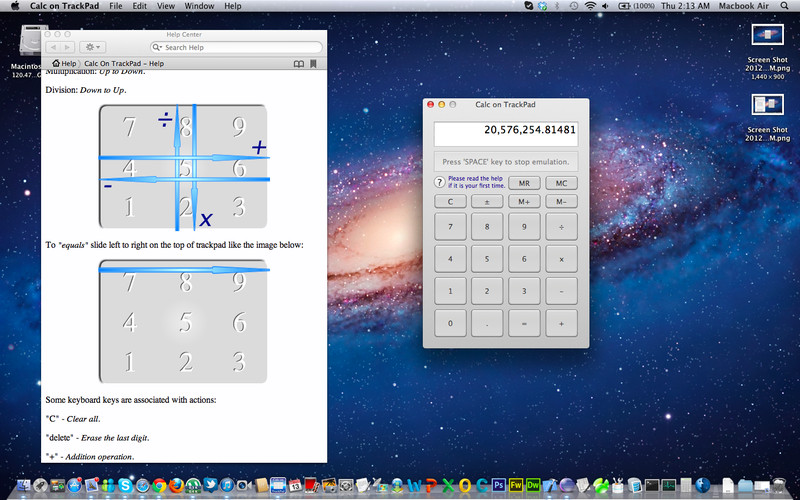The height and width of the screenshot is (500, 800).
Task: Click the 0 key on calculator
Action: pyautogui.click(x=450, y=323)
